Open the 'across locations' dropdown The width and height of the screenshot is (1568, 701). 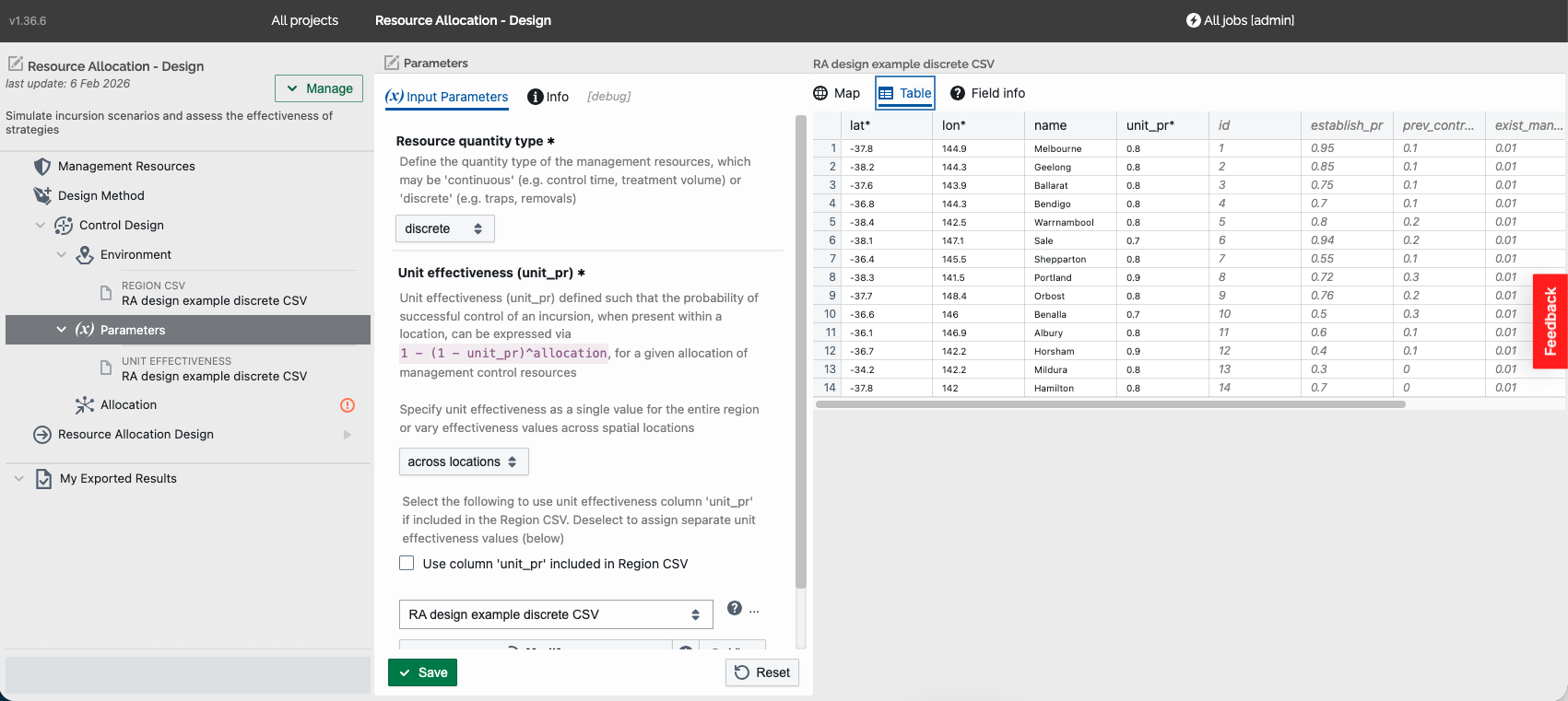click(x=464, y=461)
